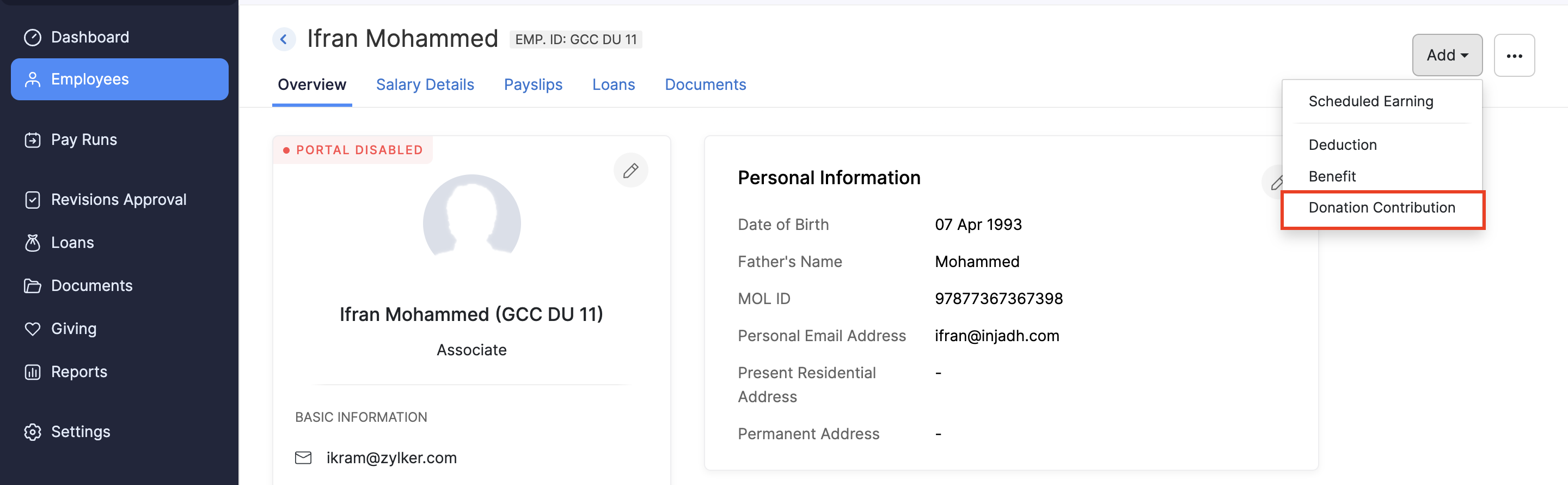Click the Settings gear icon
Screen dimensions: 1568x485
[x=32, y=432]
